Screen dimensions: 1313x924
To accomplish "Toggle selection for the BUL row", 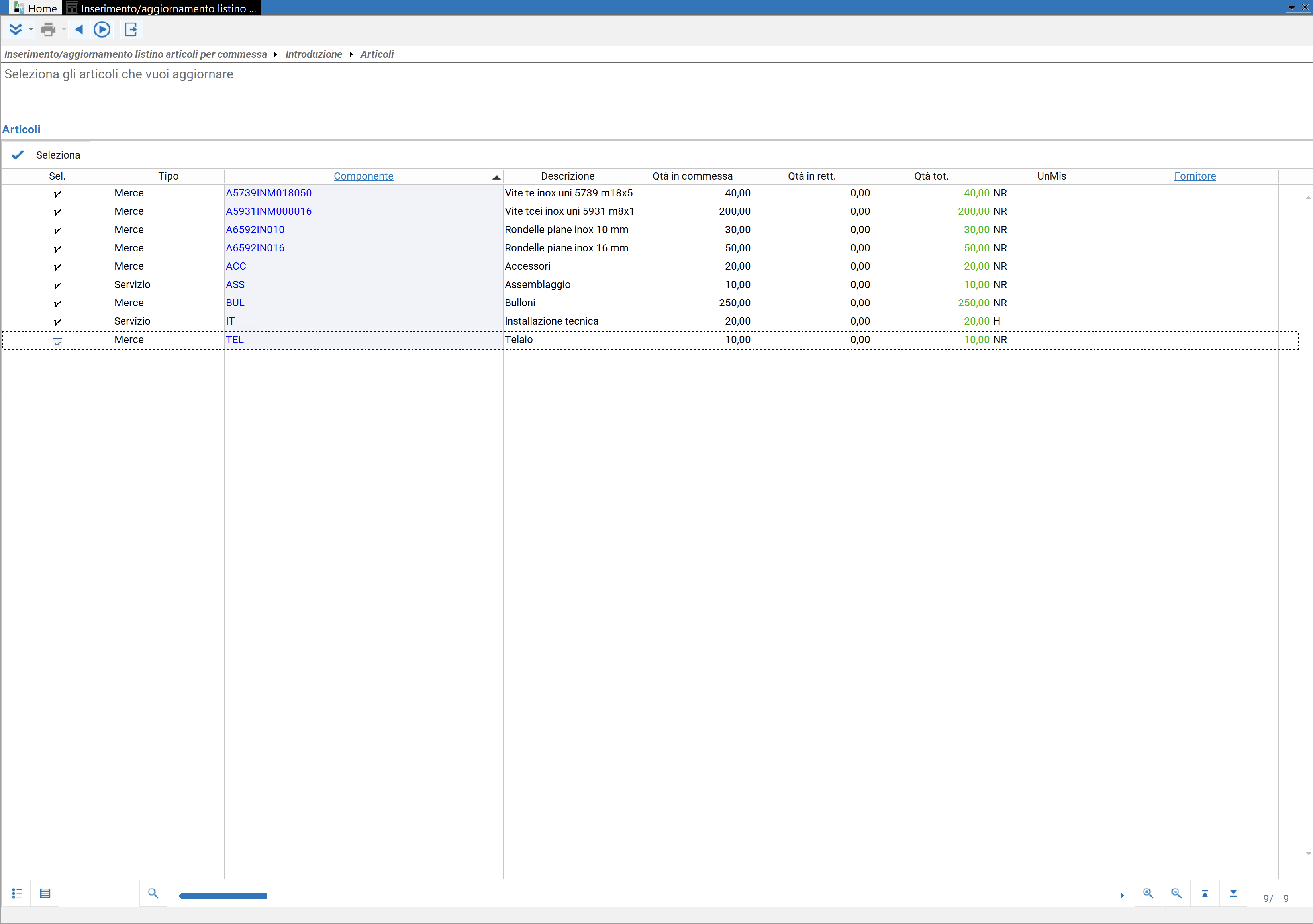I will pyautogui.click(x=57, y=303).
